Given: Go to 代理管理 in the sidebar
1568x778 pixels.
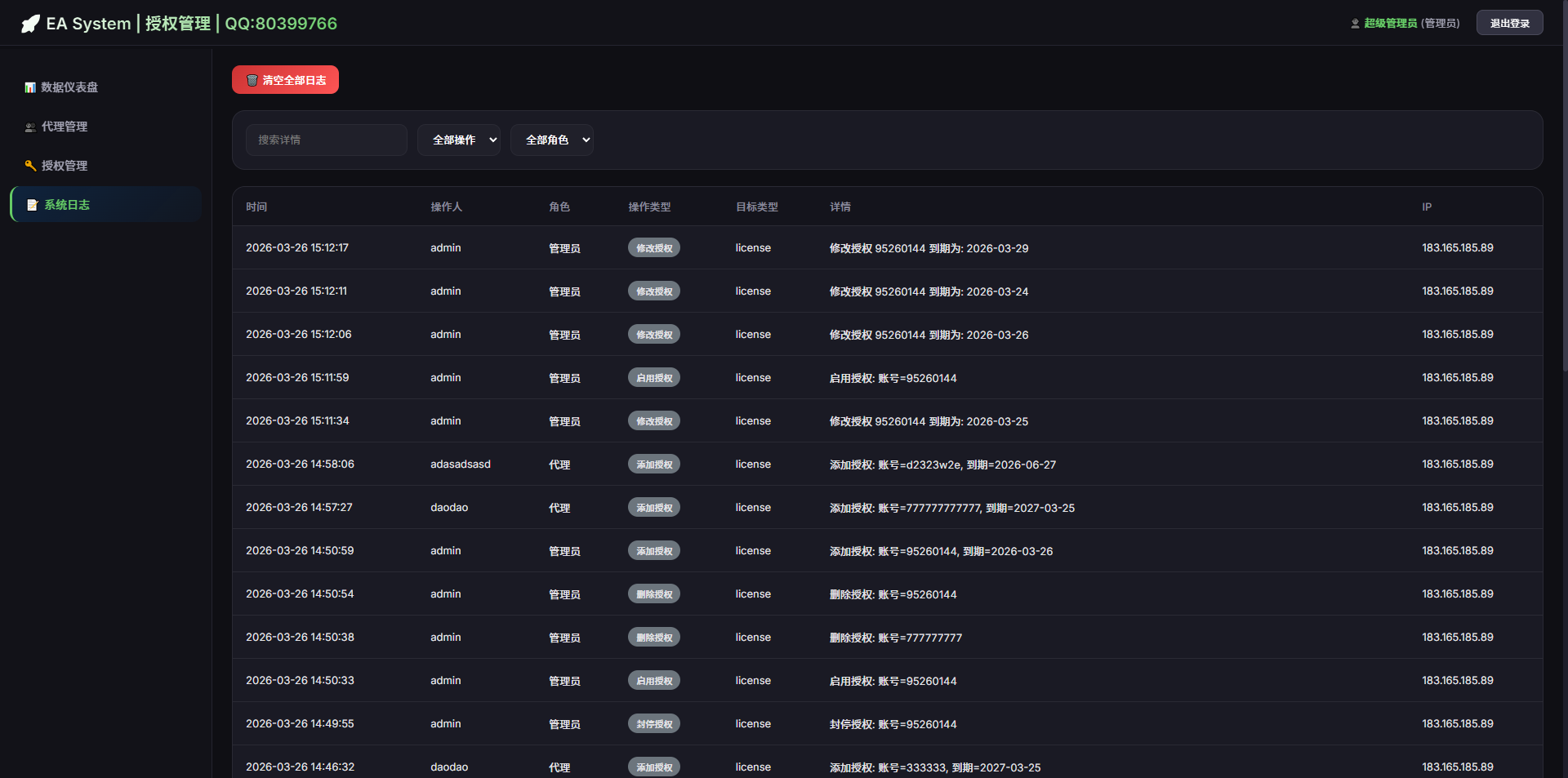Looking at the screenshot, I should pos(106,127).
